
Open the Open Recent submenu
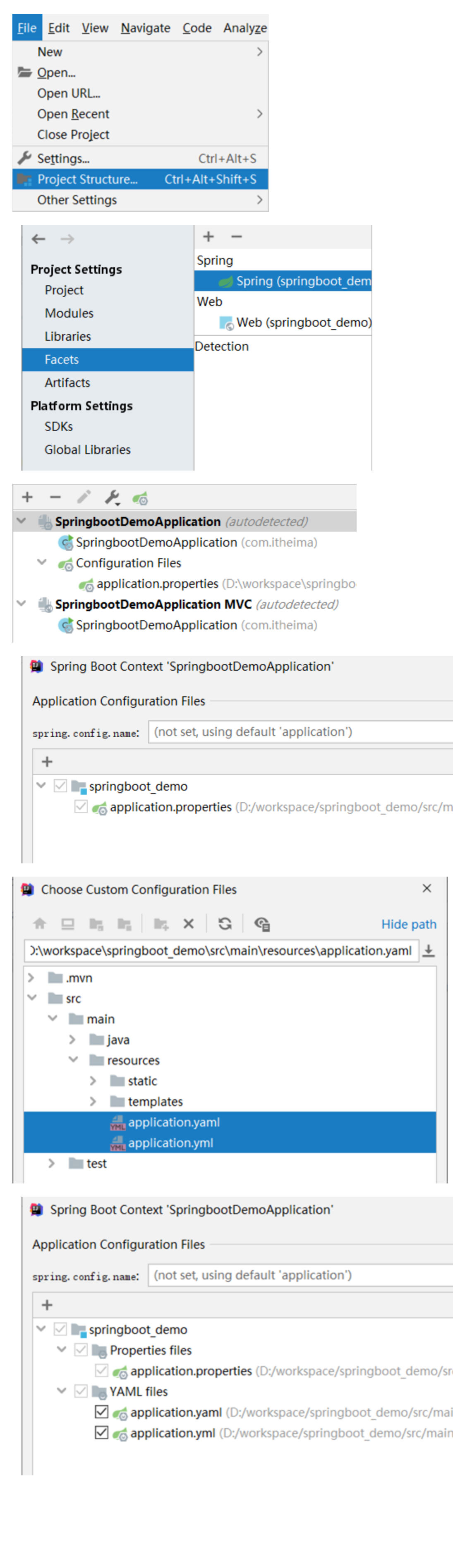(x=140, y=114)
